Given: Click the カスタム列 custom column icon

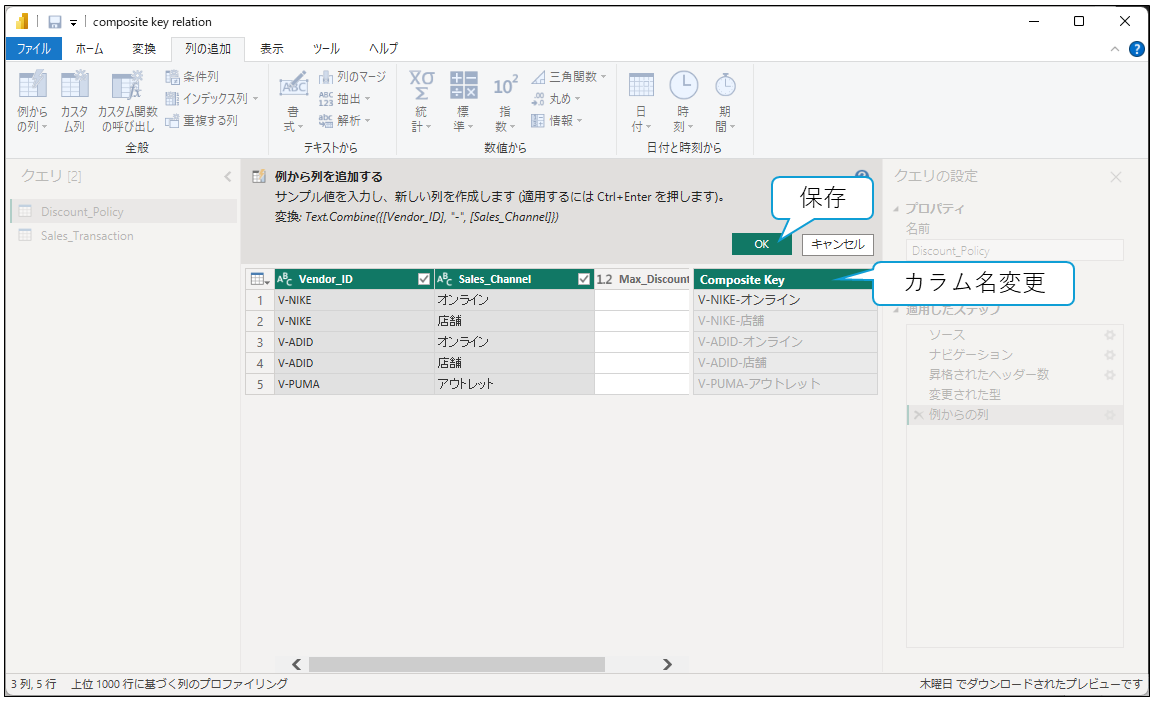Looking at the screenshot, I should click(74, 87).
